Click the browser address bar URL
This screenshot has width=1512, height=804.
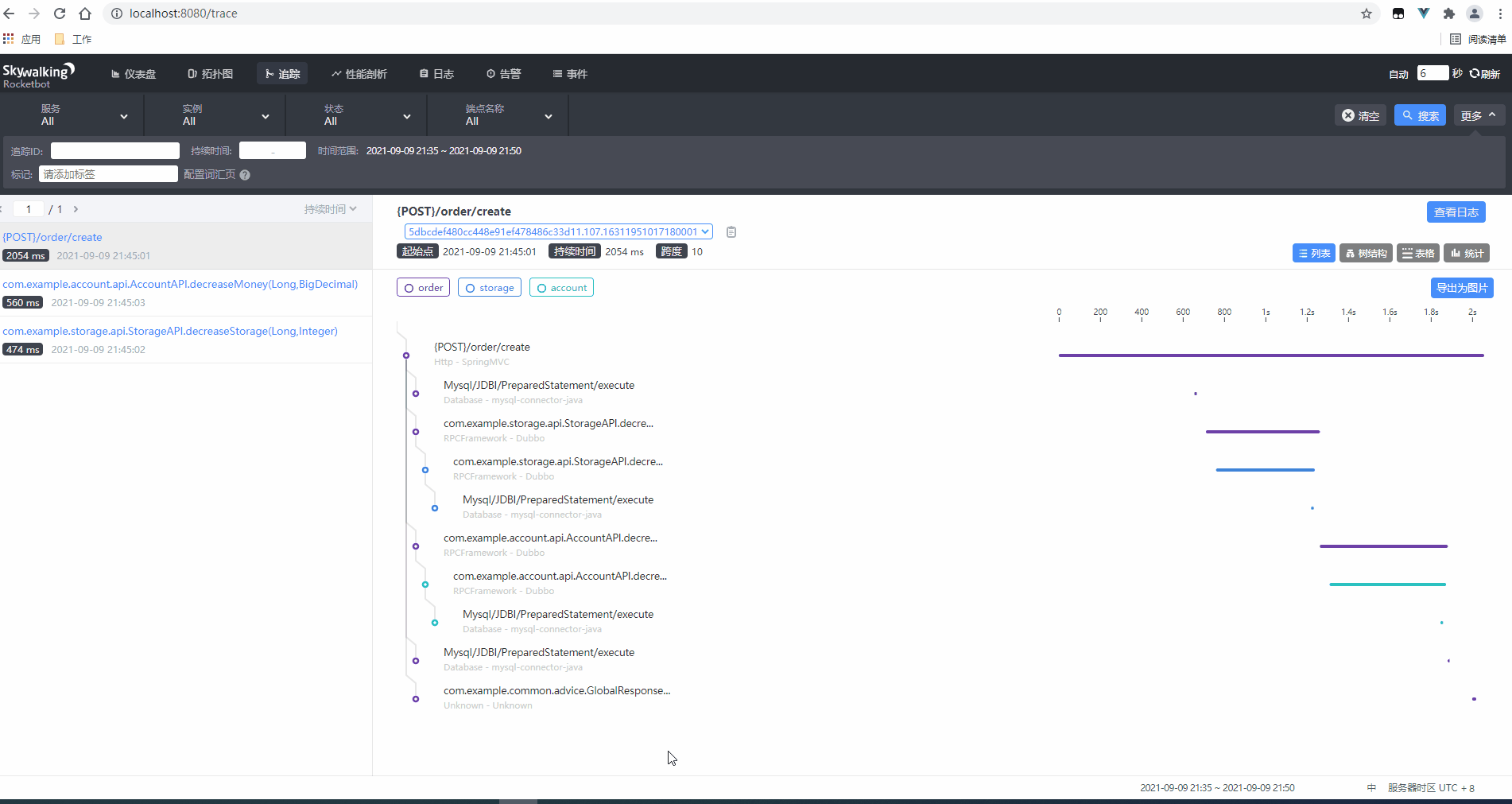[x=184, y=14]
